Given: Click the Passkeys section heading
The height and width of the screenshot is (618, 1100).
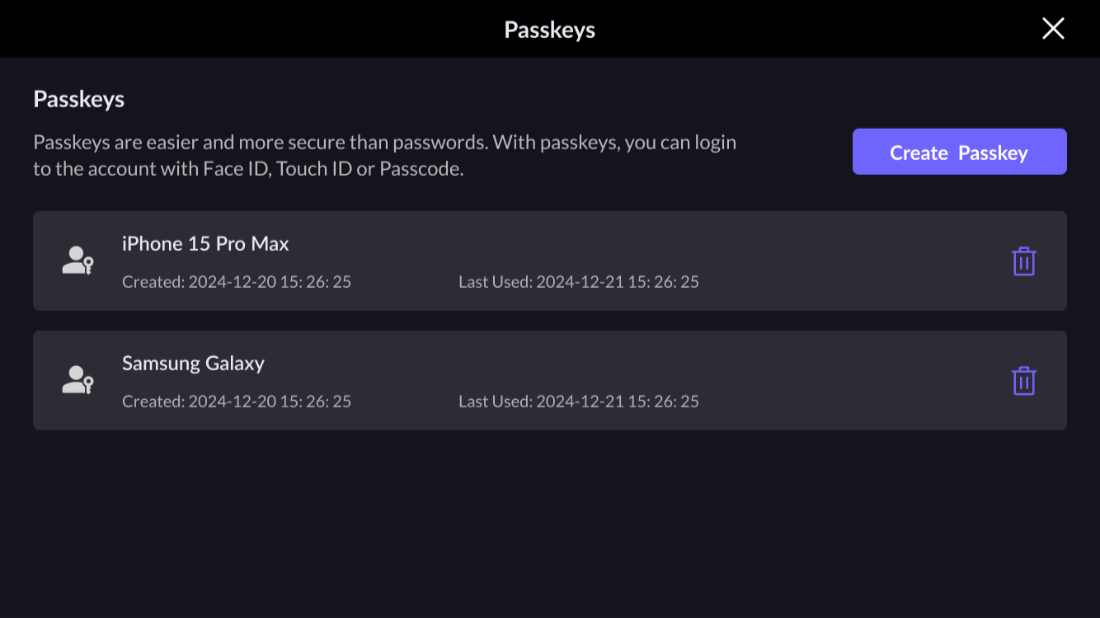Looking at the screenshot, I should point(78,99).
